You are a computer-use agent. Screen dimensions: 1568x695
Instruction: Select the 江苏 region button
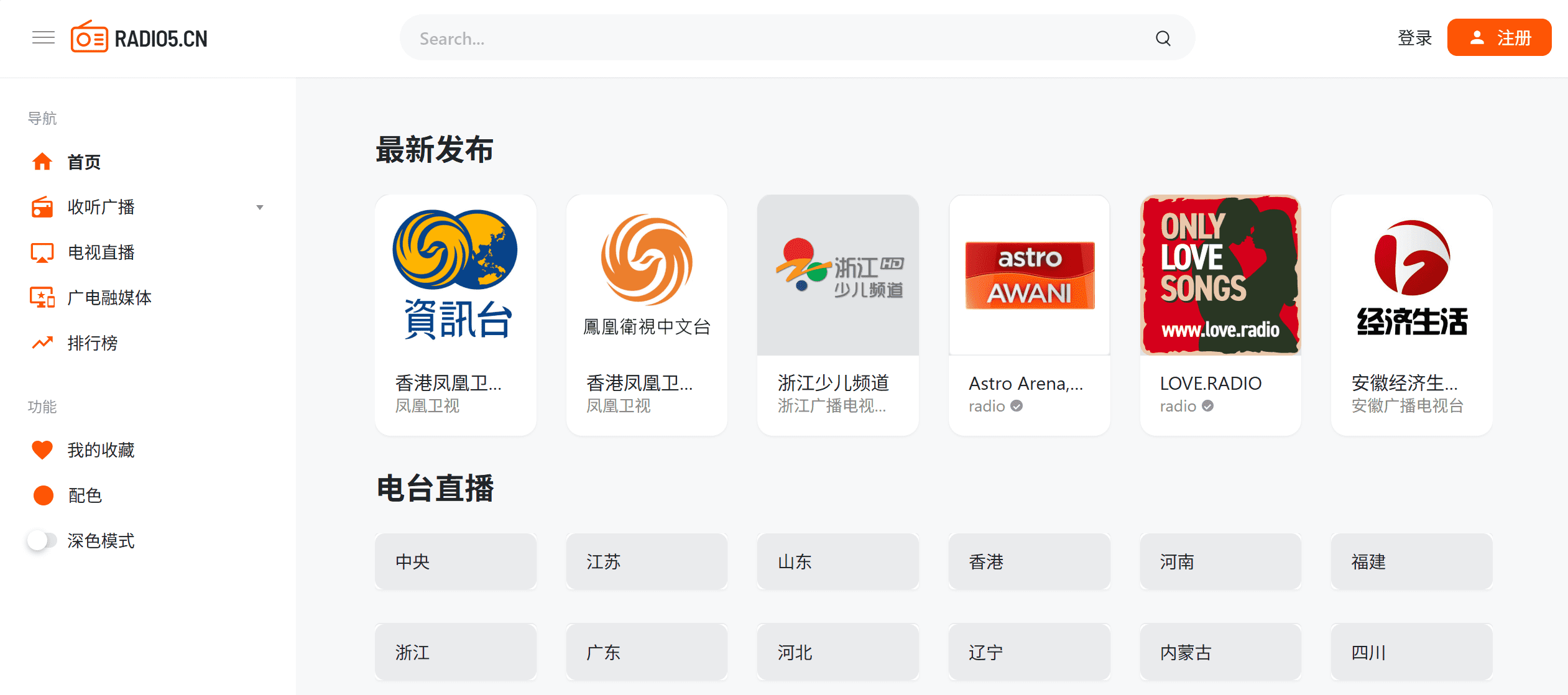[647, 561]
